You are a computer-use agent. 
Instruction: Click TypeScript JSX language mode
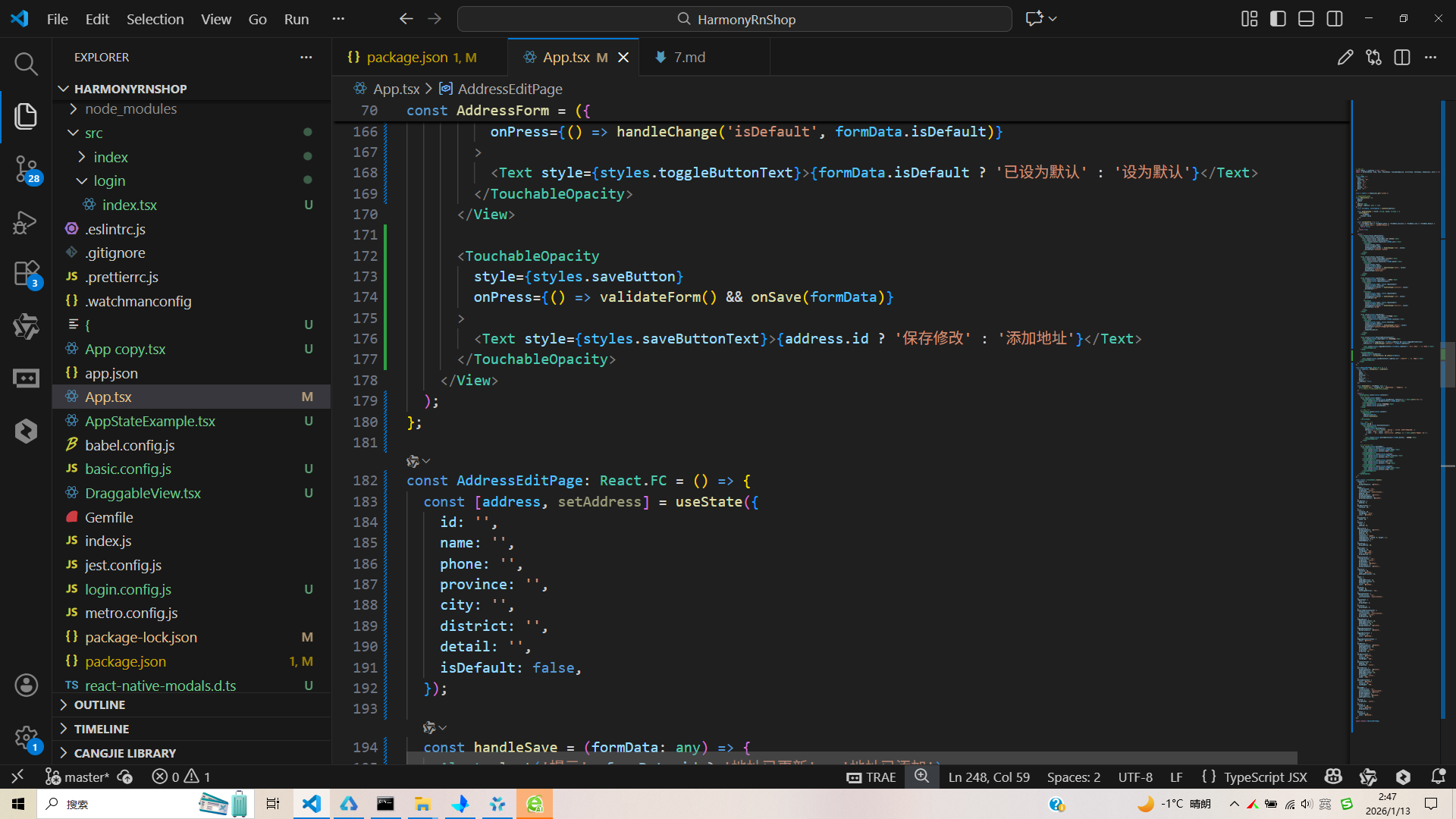pos(1265,777)
